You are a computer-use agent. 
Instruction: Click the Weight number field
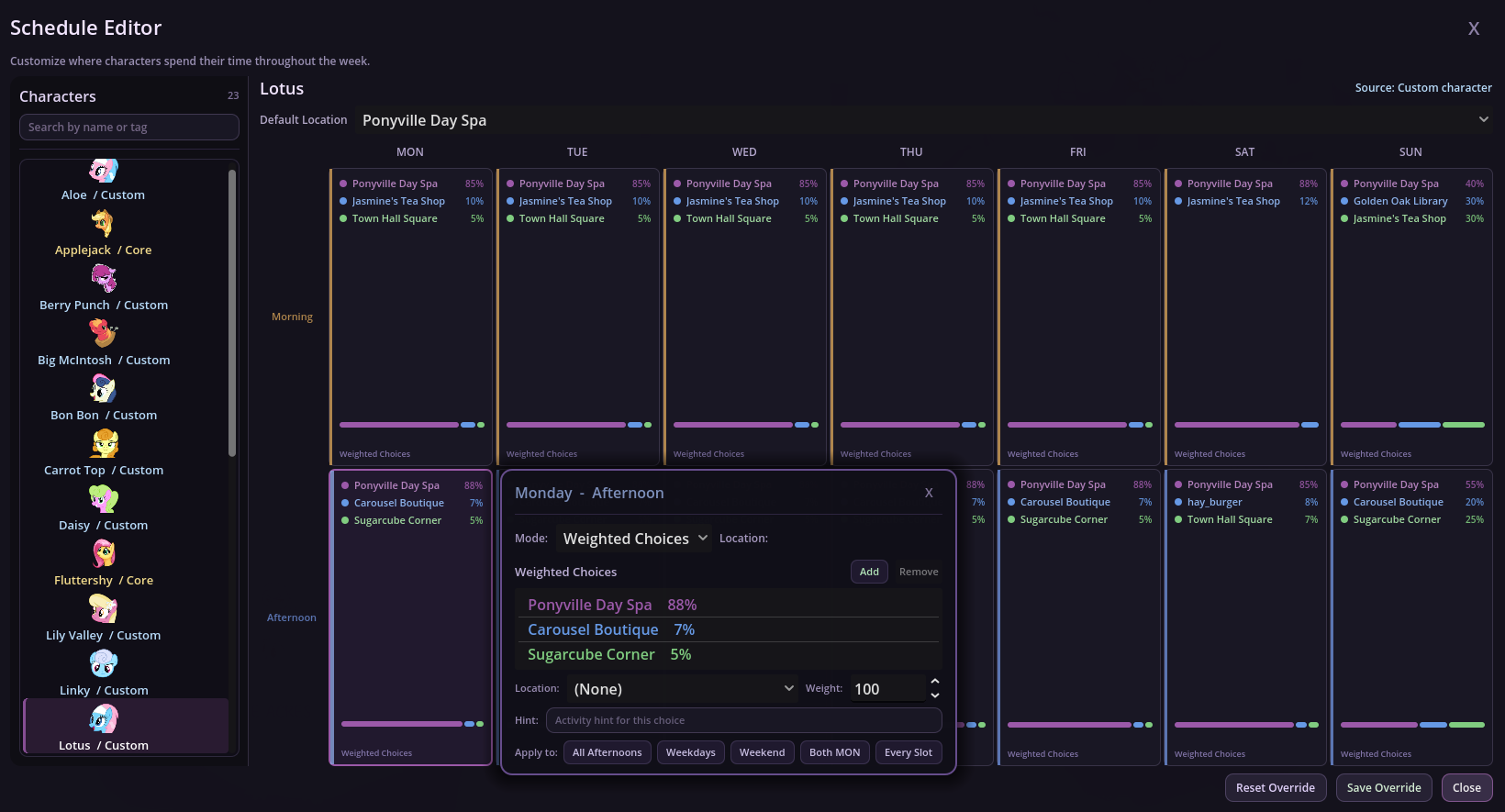click(887, 689)
